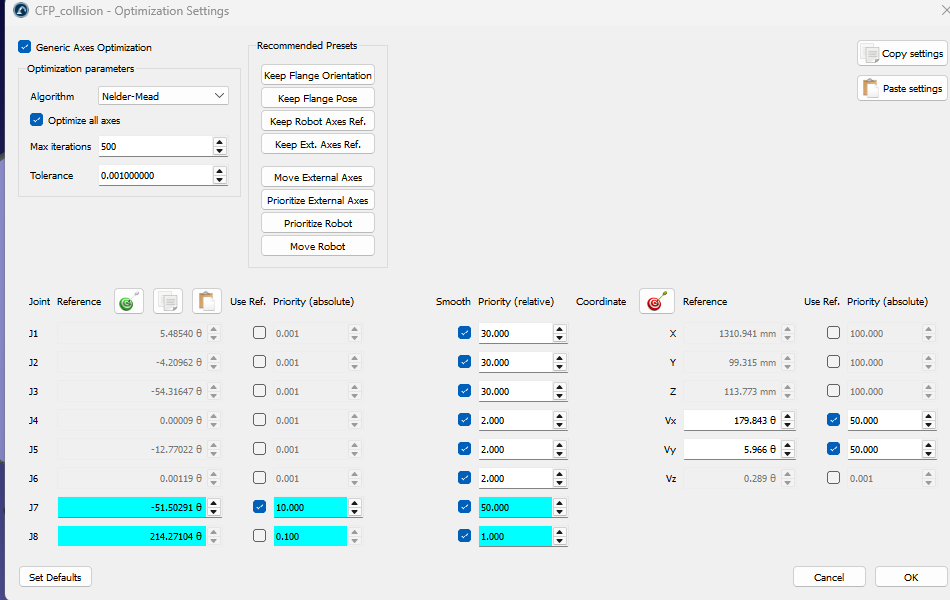The image size is (950, 600).
Task: Click the Set Defaults button
Action: coord(55,577)
